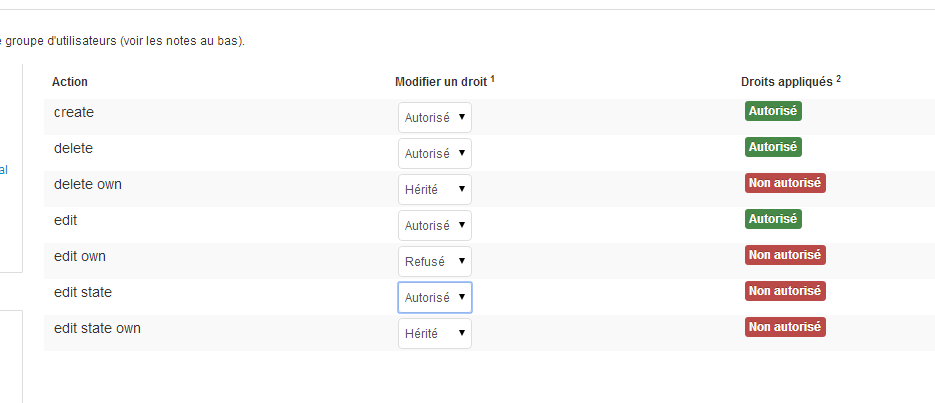Click the delete own action label
The image size is (935, 403).
(88, 184)
